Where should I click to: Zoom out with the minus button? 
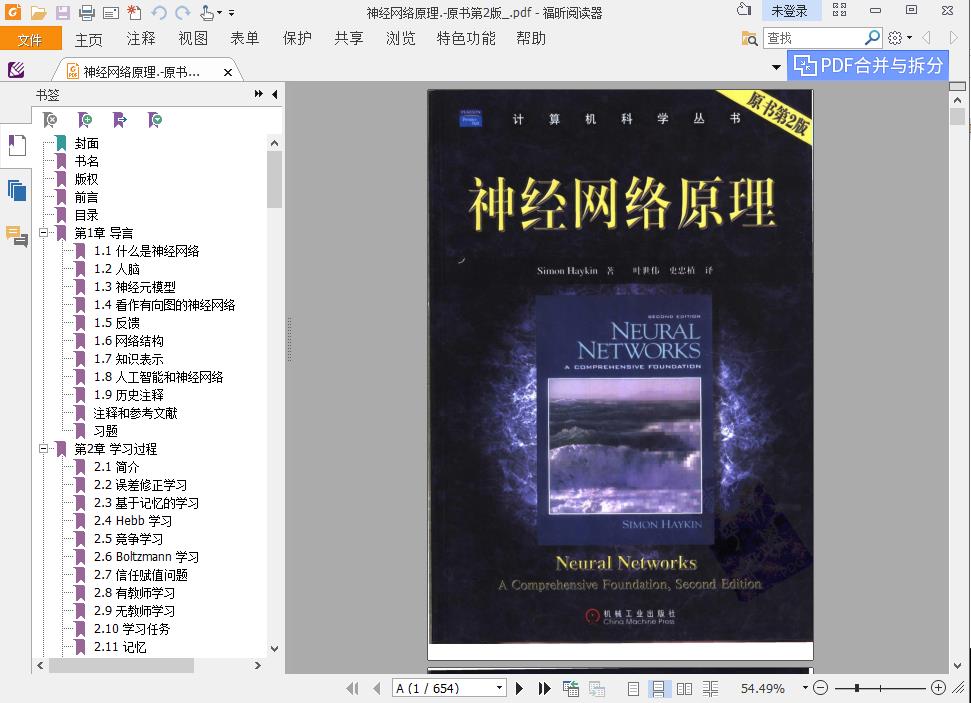point(821,688)
